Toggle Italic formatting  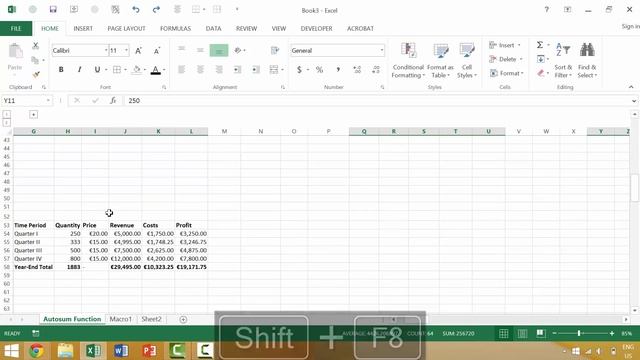79,70
